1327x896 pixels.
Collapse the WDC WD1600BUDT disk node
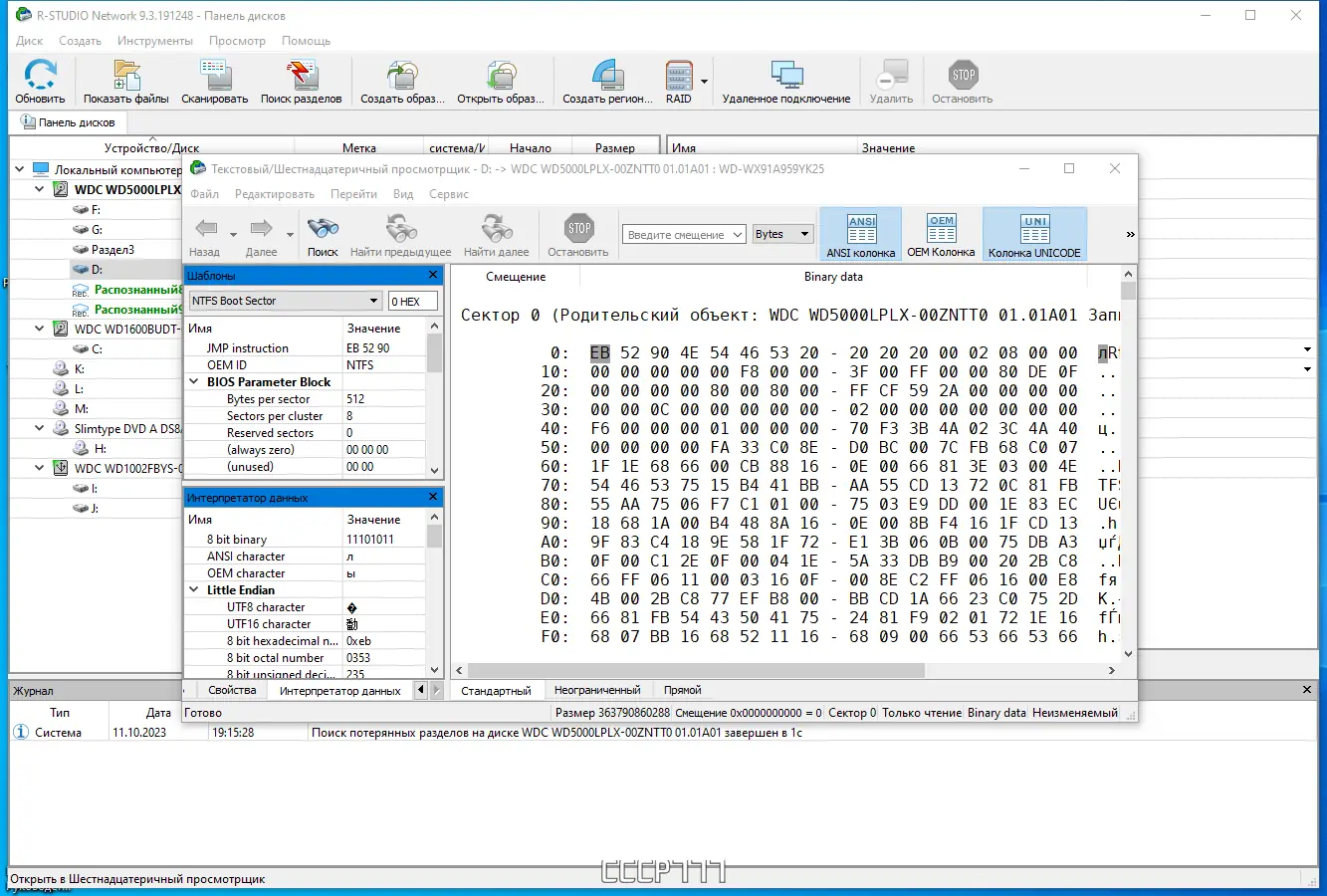coord(39,329)
